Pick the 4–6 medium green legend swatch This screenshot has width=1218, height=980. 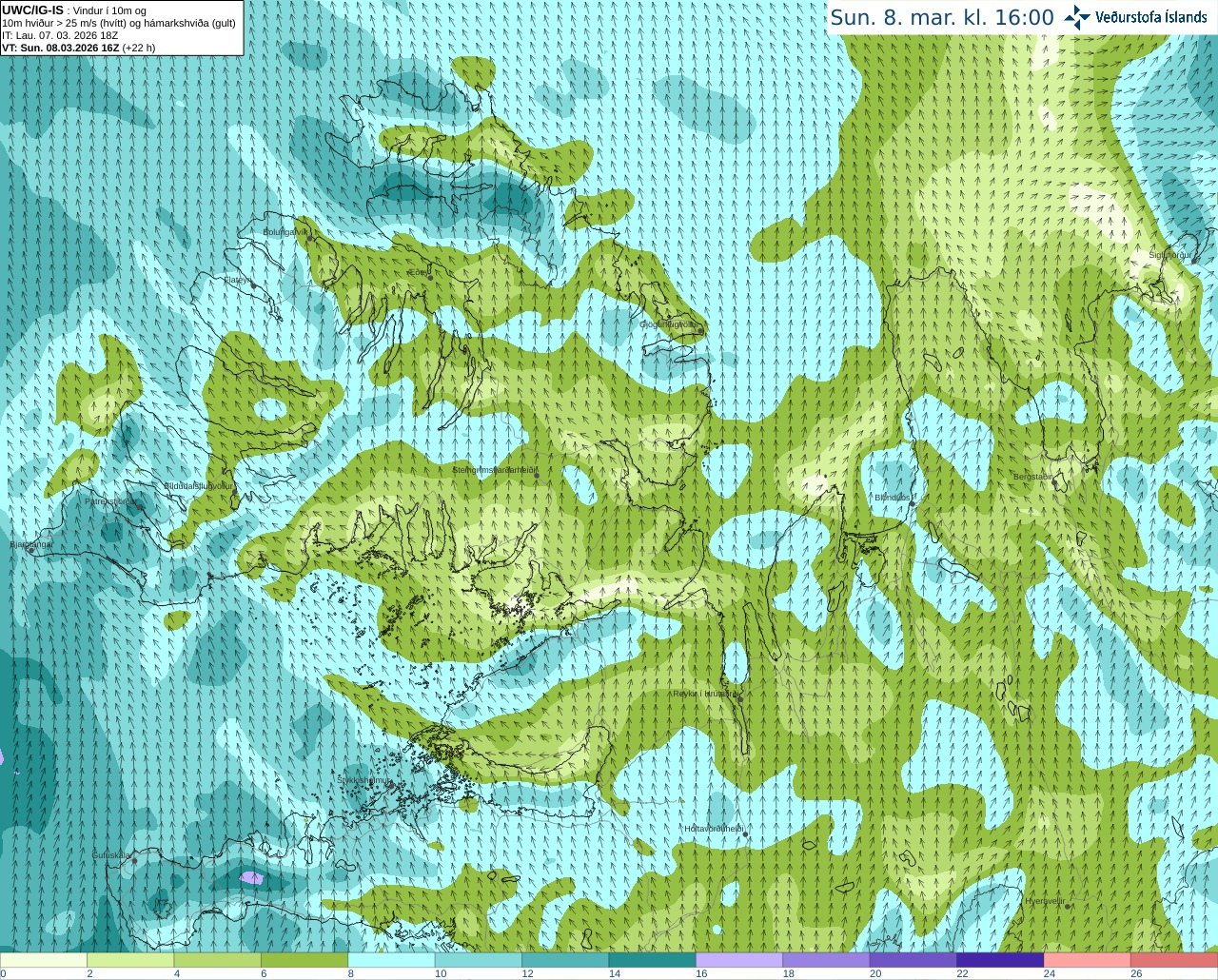(x=218, y=960)
